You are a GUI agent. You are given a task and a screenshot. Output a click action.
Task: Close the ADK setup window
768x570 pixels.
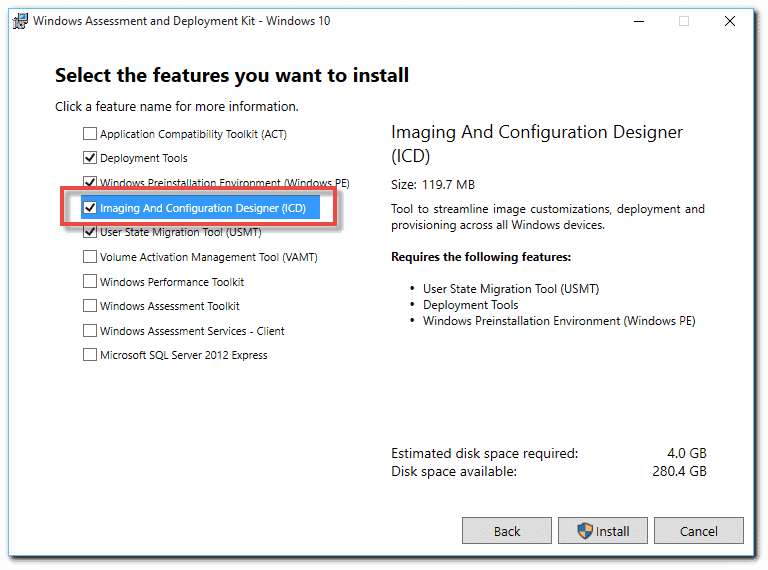730,21
